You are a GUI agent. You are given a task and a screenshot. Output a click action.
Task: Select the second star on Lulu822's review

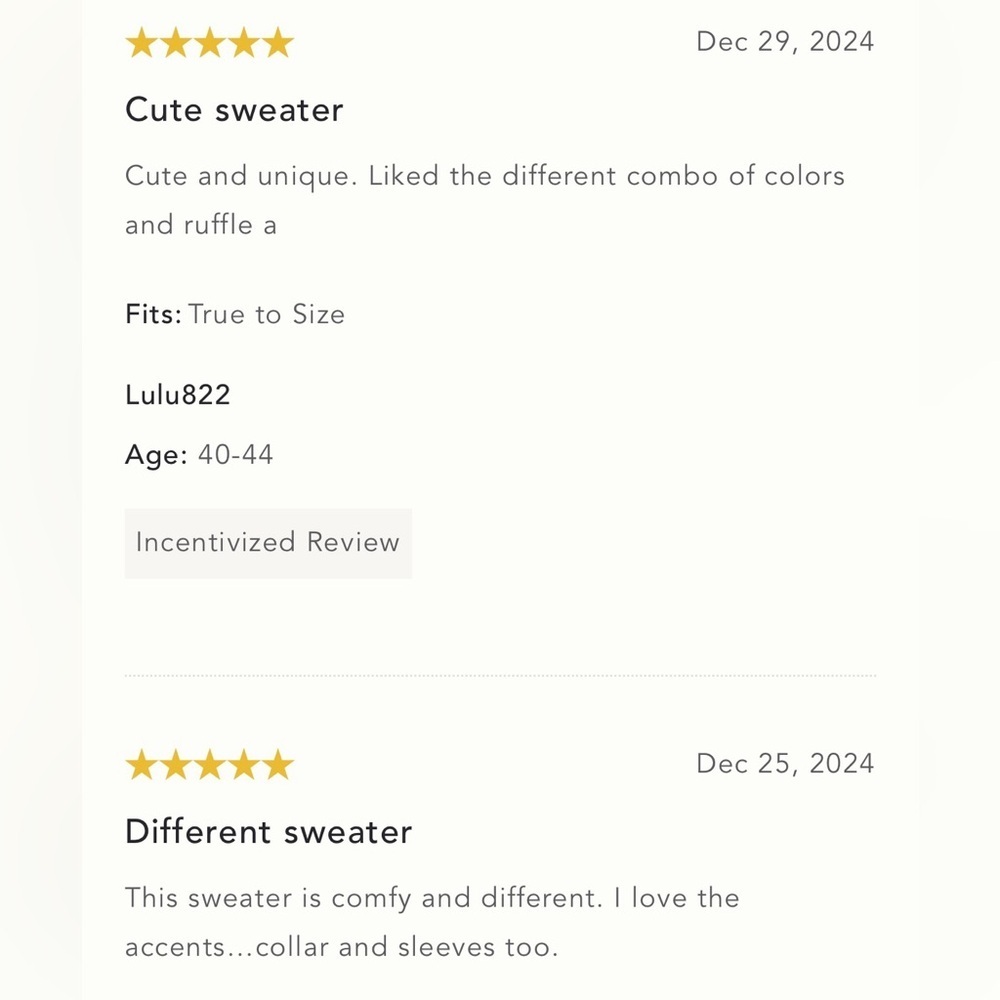tap(175, 44)
